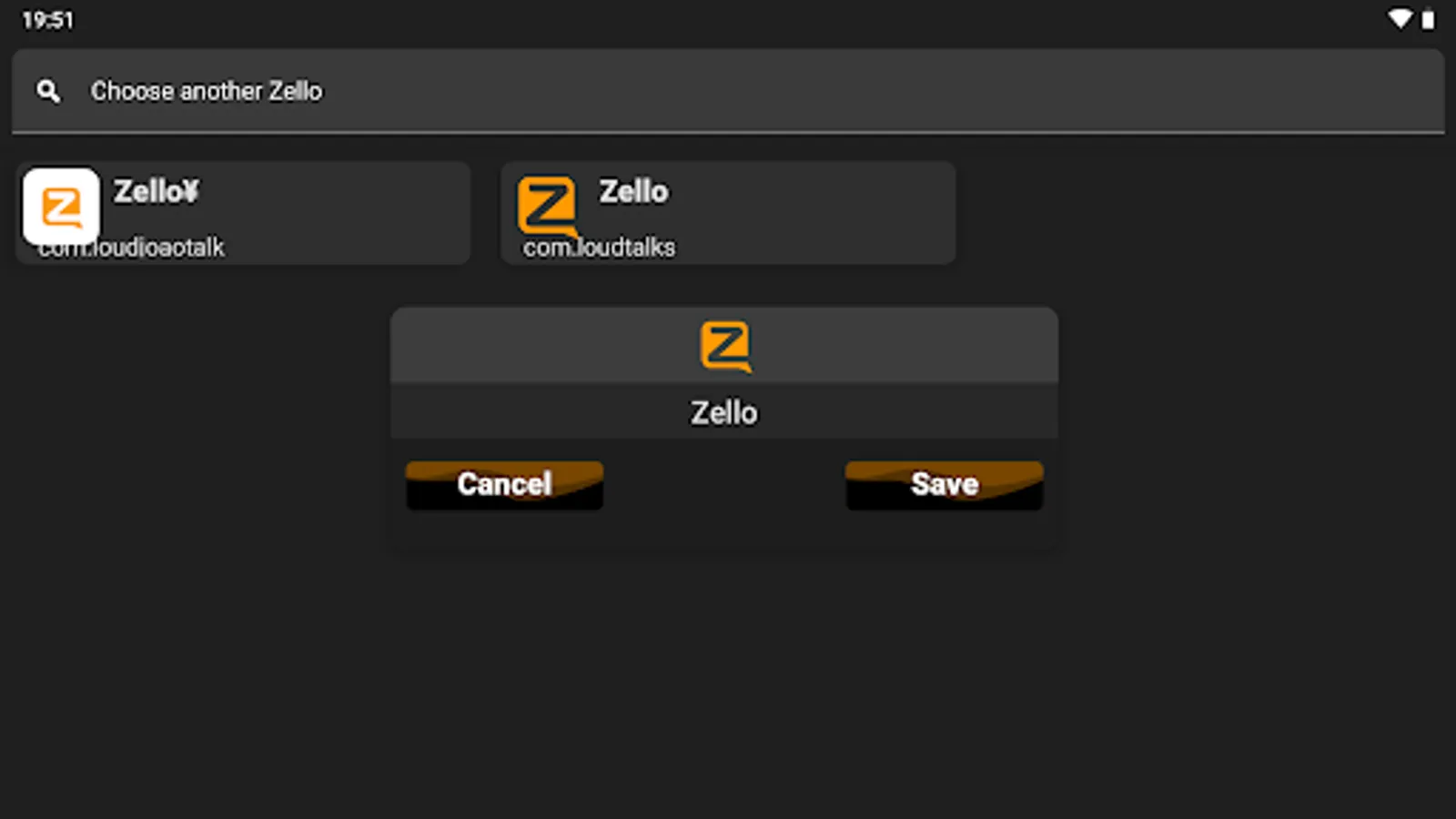Screen dimensions: 1456x819
Task: Click the orange Zello icon beside com.loudtalks
Action: tap(547, 206)
